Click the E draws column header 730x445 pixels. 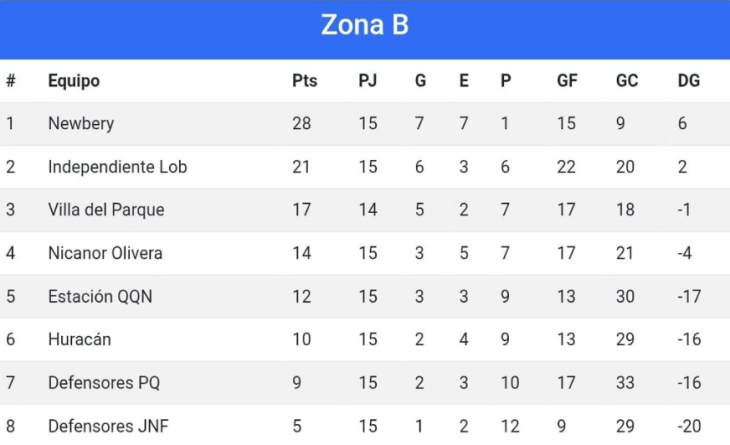coord(464,81)
